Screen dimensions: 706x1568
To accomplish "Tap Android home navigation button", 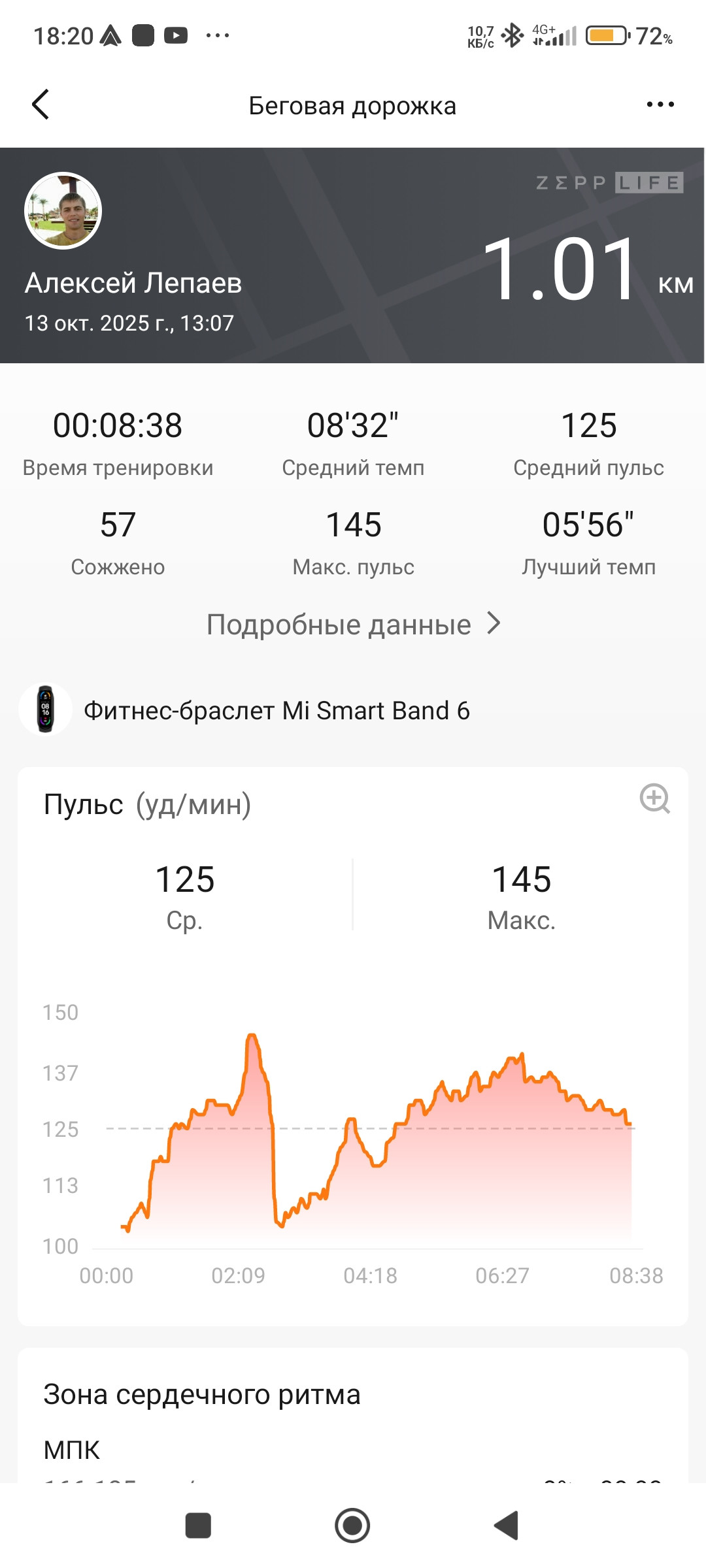I will [352, 1526].
